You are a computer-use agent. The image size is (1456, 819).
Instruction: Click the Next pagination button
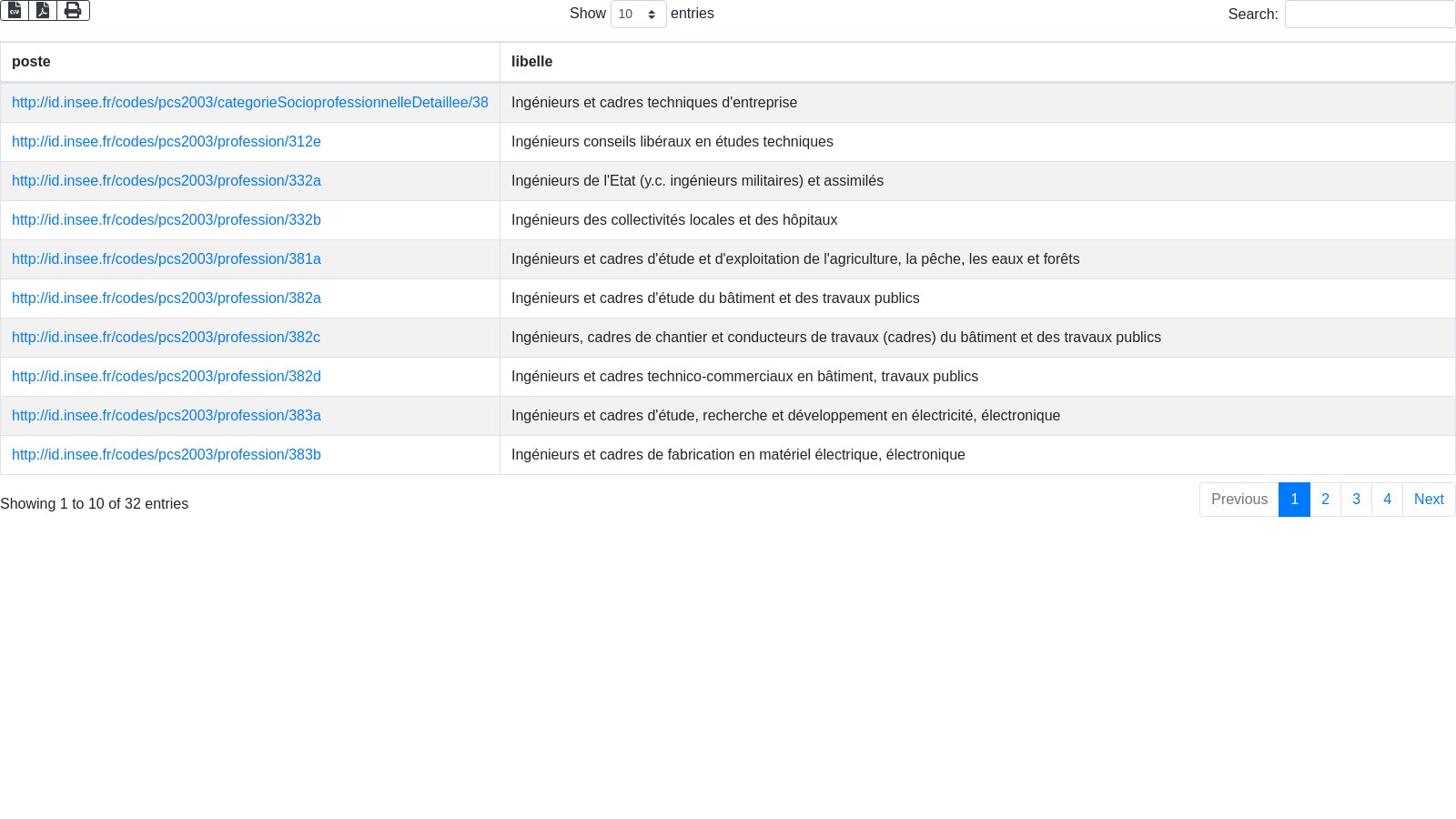[x=1428, y=500]
